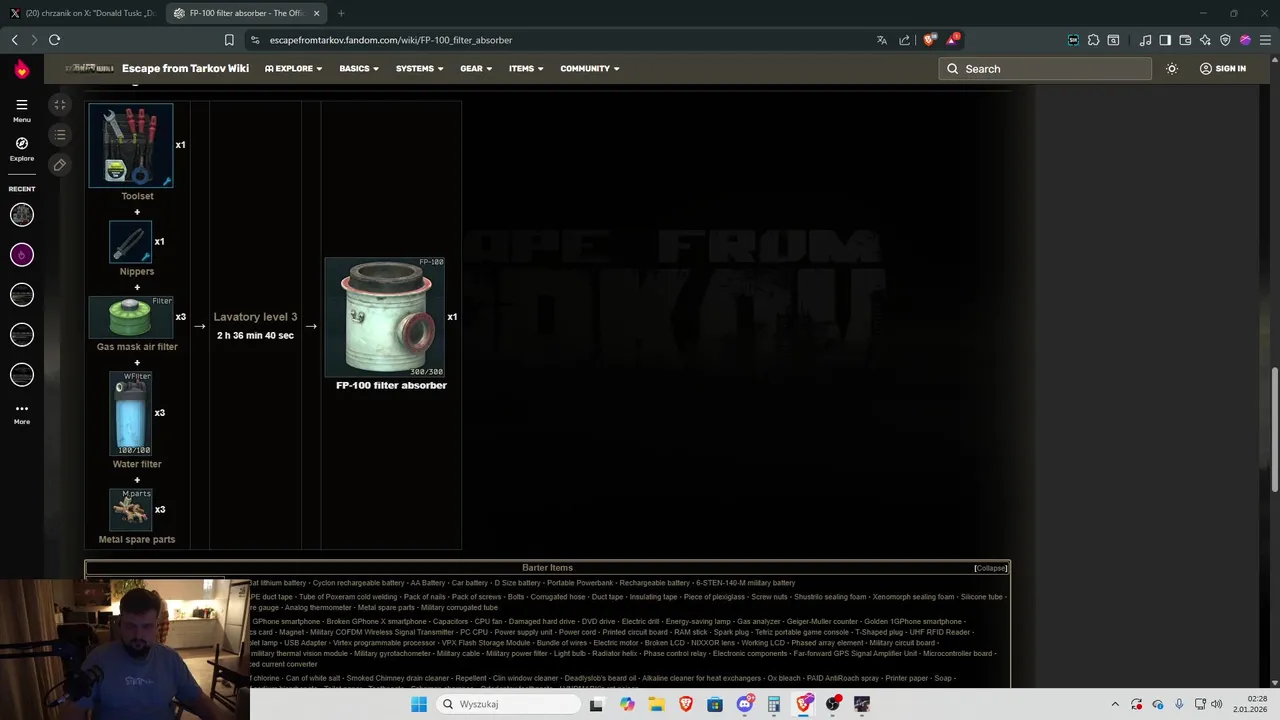Open the Nippers item image
The image size is (1280, 720).
131,242
